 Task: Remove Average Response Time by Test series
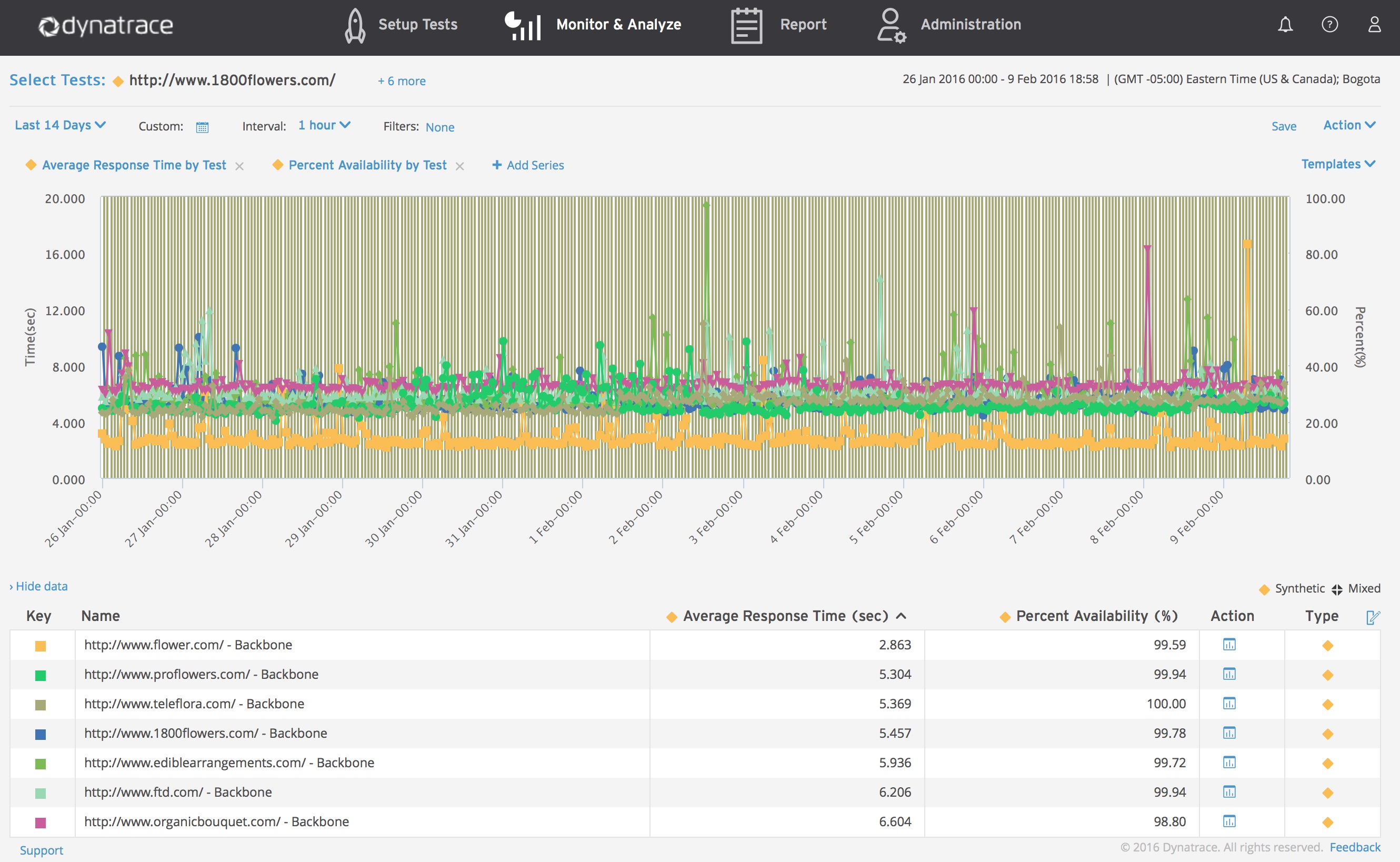tap(240, 166)
